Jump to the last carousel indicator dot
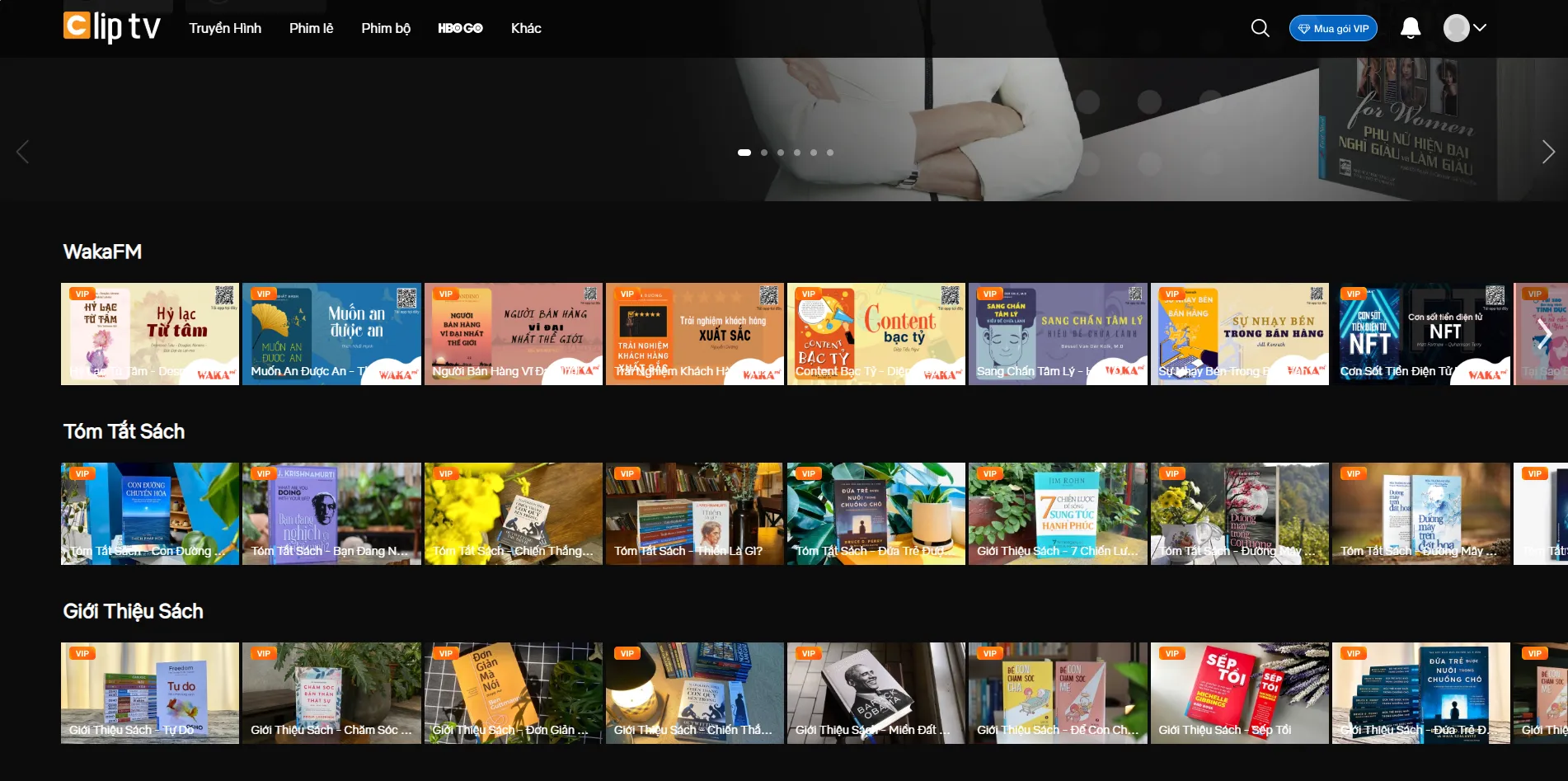Screen dimensions: 1568x781 [x=830, y=153]
